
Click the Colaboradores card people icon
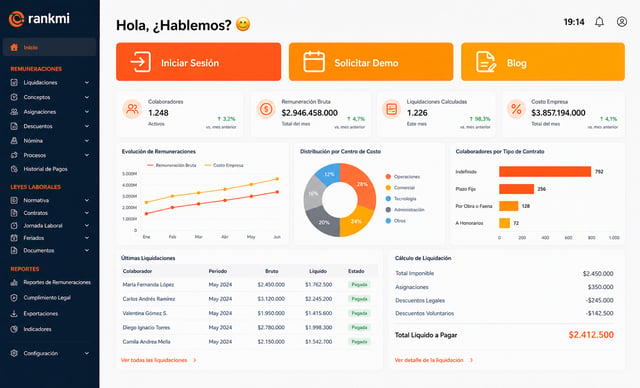[132, 109]
